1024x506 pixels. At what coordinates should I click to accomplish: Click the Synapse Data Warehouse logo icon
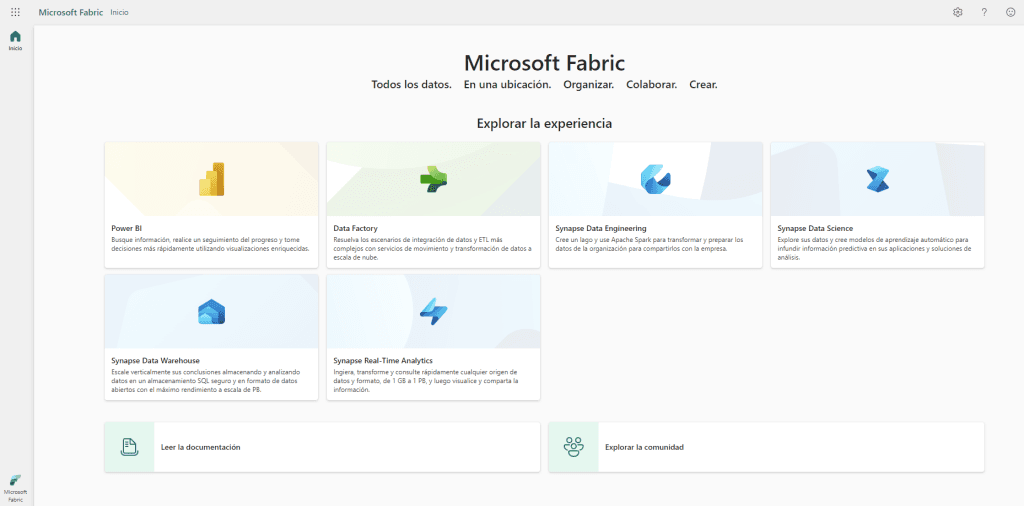click(212, 311)
